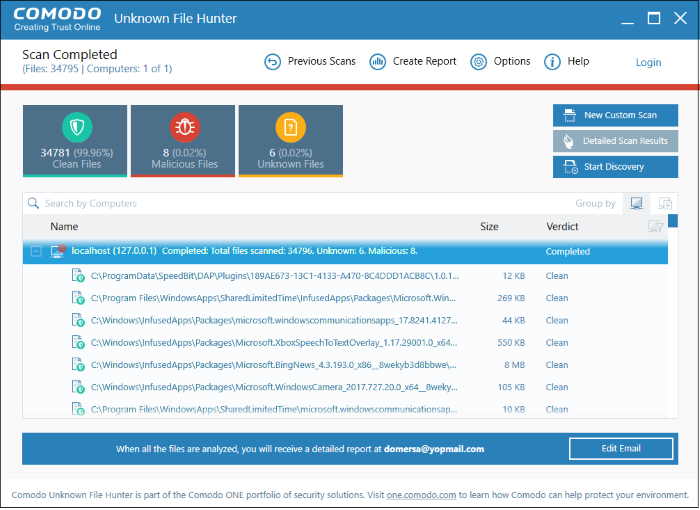Sort by the Verdict column header

click(x=562, y=226)
